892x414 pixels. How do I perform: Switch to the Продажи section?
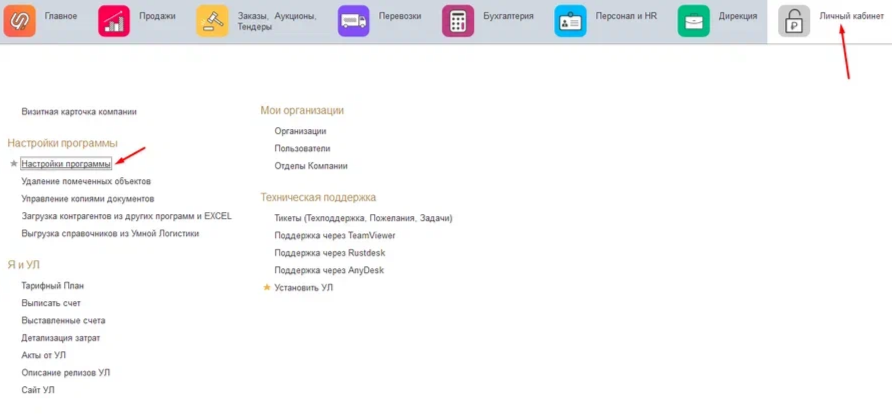tap(158, 16)
